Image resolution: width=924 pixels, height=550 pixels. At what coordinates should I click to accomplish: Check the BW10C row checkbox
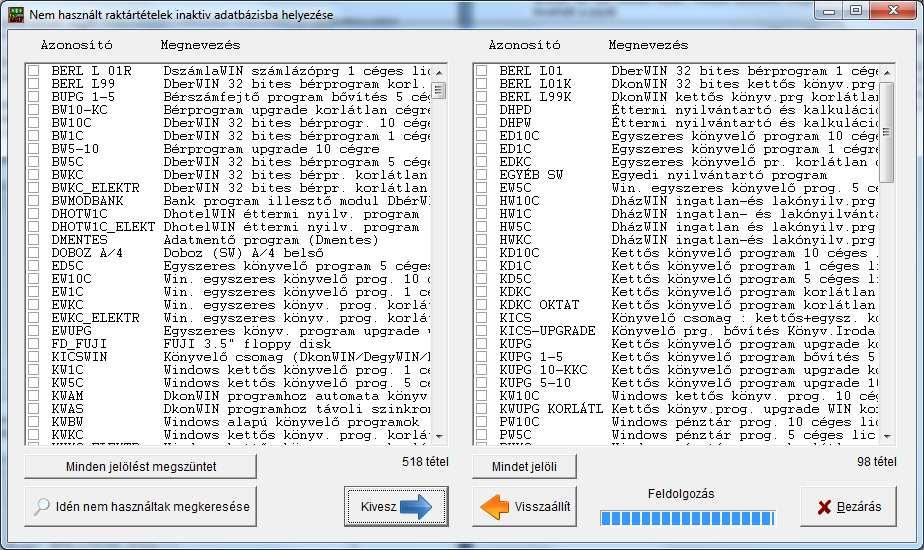click(x=34, y=123)
